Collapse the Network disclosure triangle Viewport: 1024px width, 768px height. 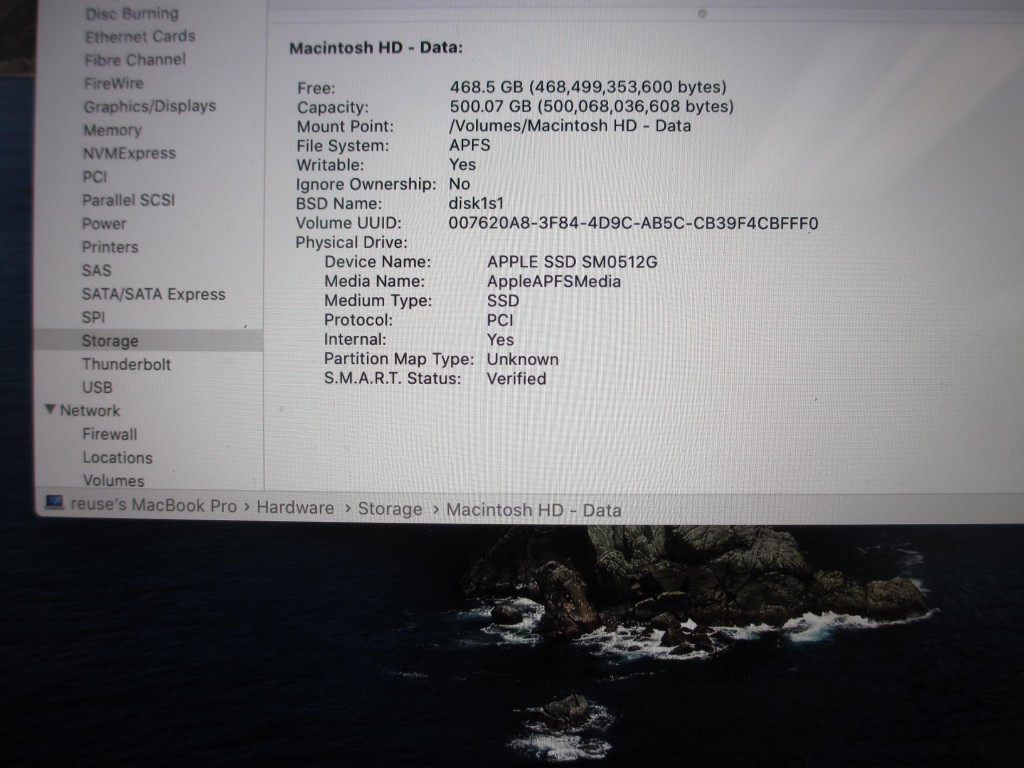click(x=50, y=409)
